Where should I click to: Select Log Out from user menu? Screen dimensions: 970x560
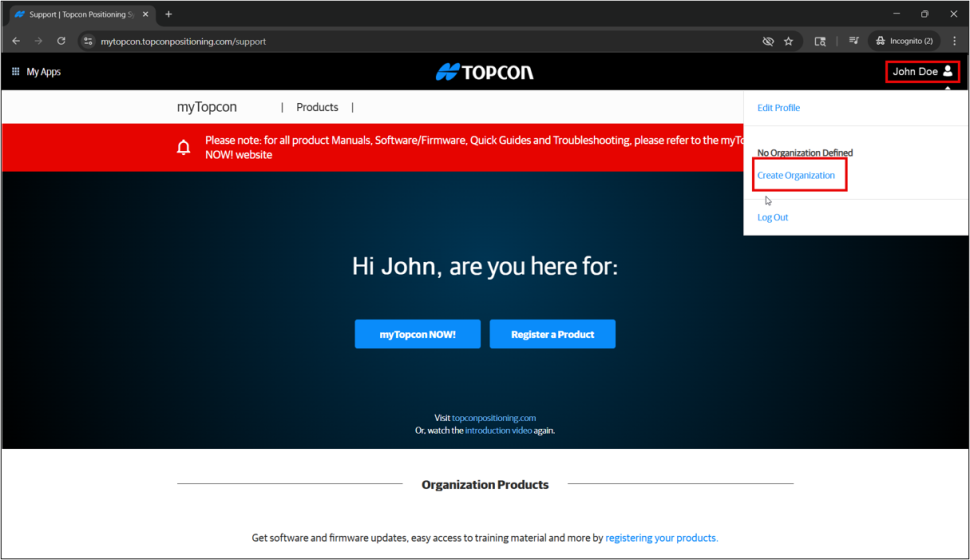[x=772, y=218]
